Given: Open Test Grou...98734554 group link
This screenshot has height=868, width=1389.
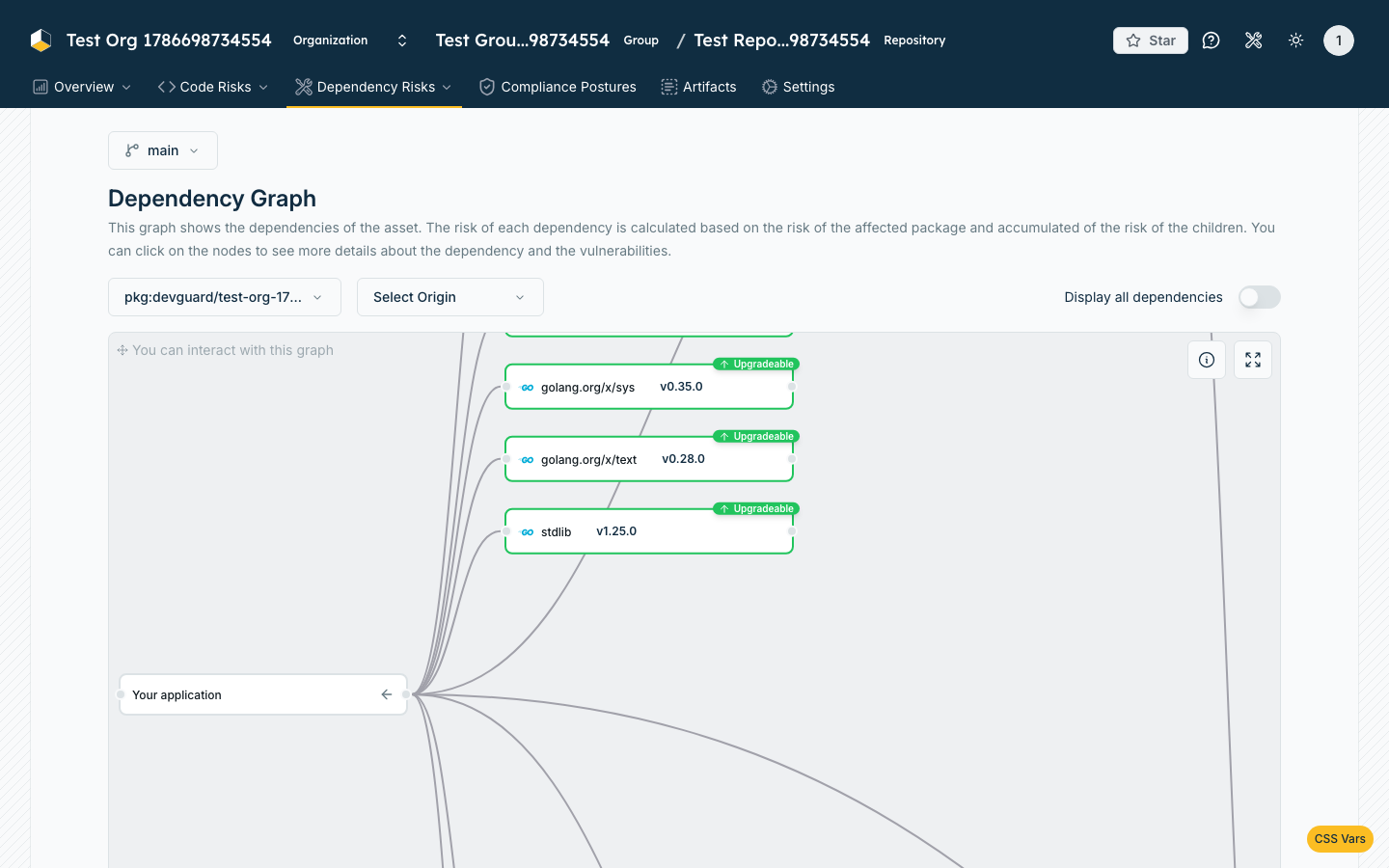Looking at the screenshot, I should (522, 41).
